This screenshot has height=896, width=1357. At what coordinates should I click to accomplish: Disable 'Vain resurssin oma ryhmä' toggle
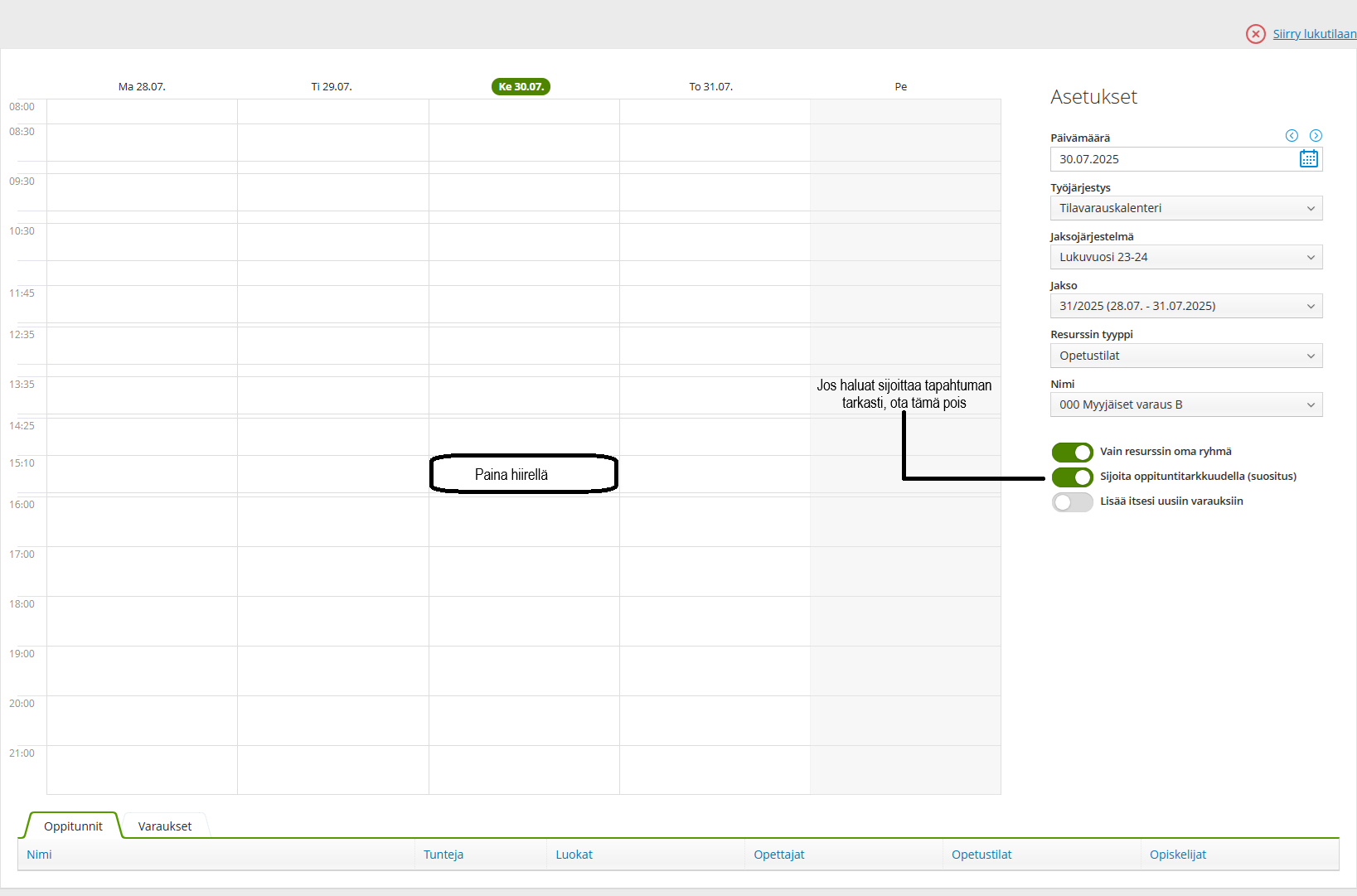(x=1072, y=452)
